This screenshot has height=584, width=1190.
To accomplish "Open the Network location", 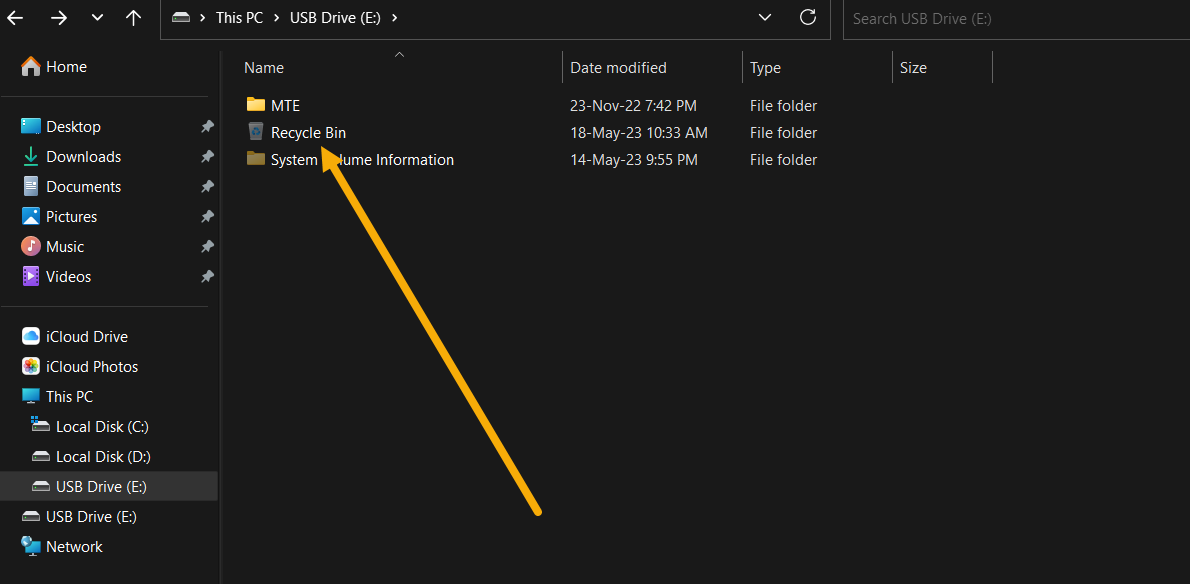I will click(75, 546).
